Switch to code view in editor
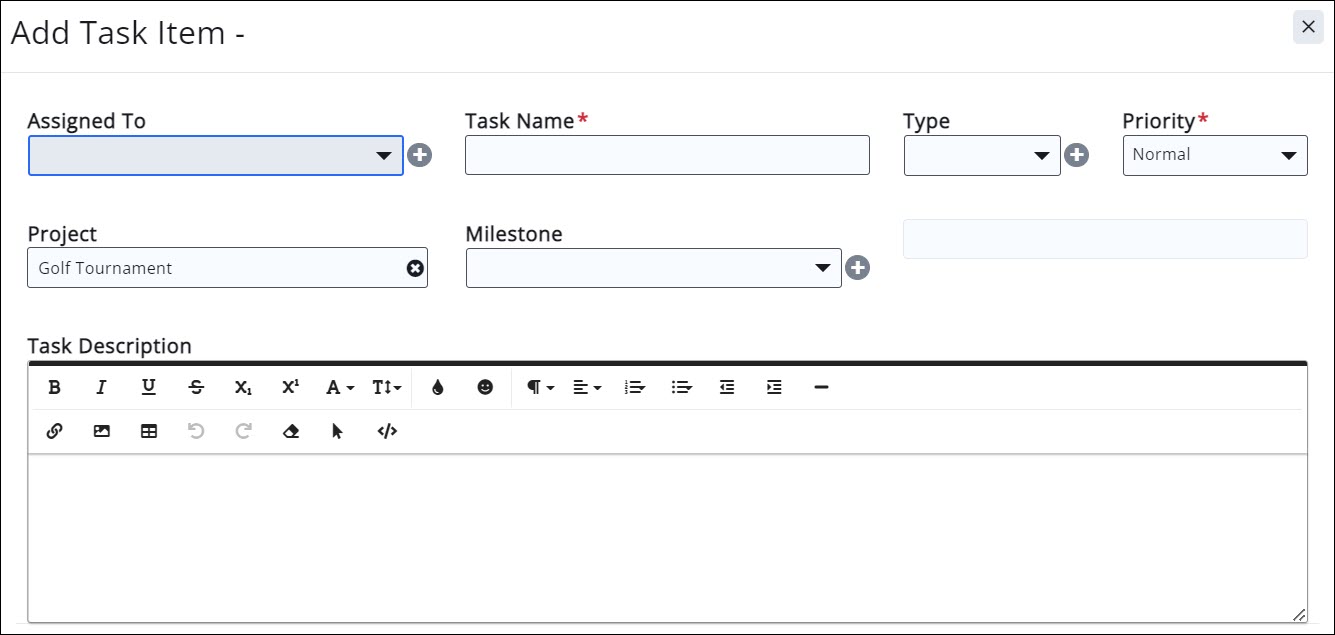Viewport: 1335px width, 635px height. 387,432
